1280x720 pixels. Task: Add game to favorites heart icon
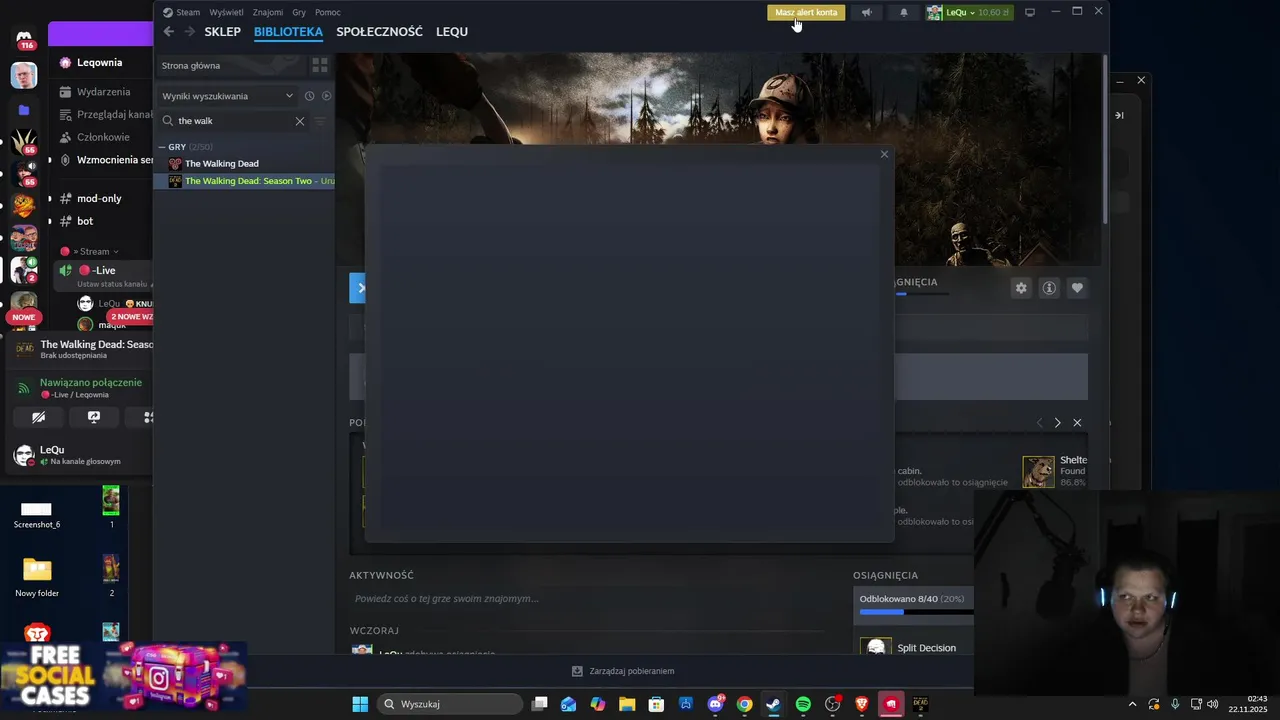pos(1077,288)
